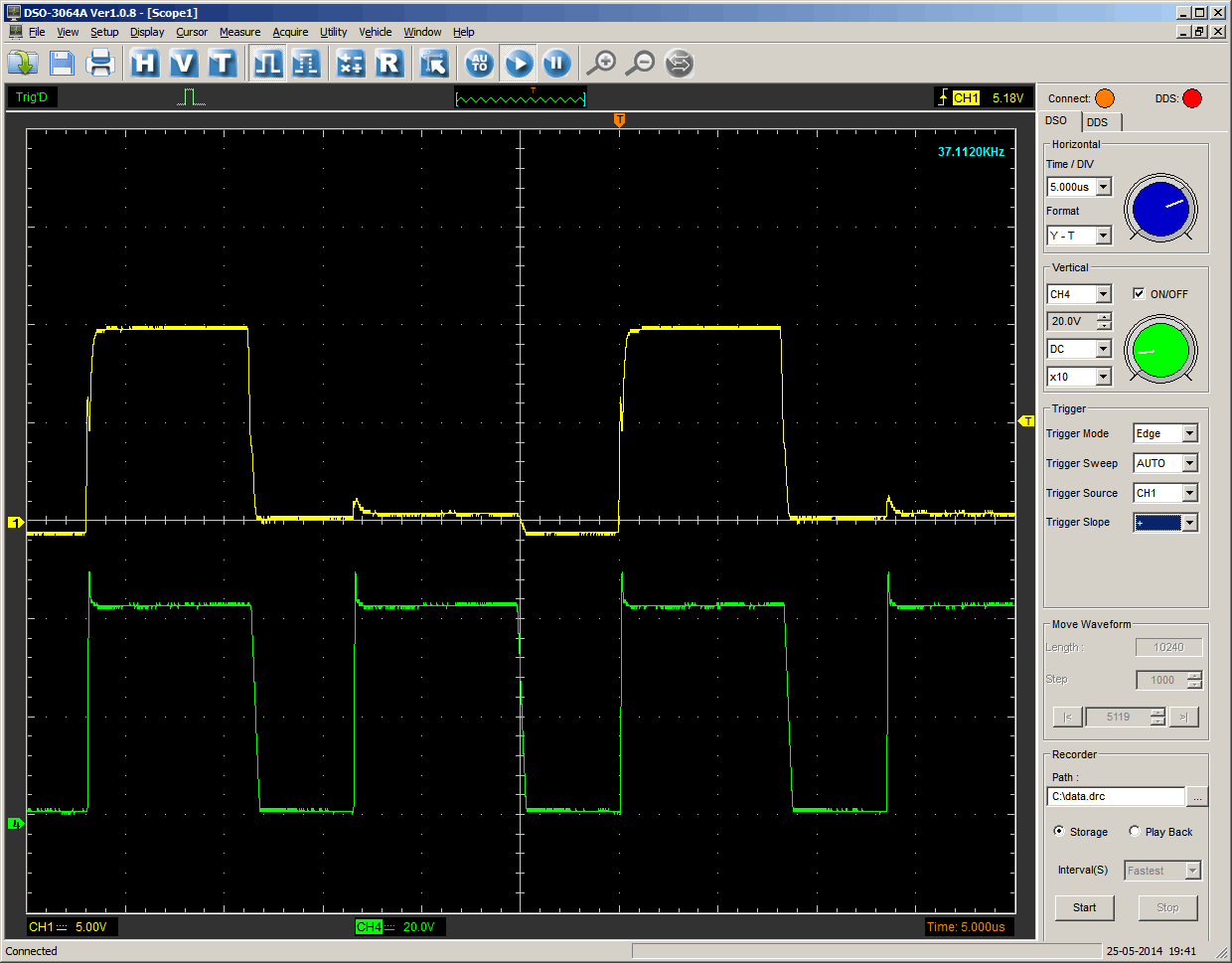Open the Trigger Sweep AUTO dropdown
Screen dimensions: 1232x963
tap(1189, 463)
